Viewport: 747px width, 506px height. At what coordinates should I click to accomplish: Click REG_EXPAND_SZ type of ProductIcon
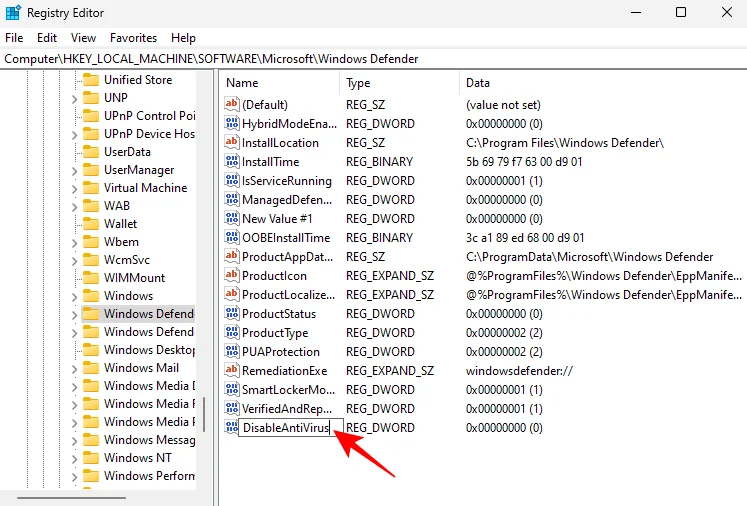pos(390,276)
